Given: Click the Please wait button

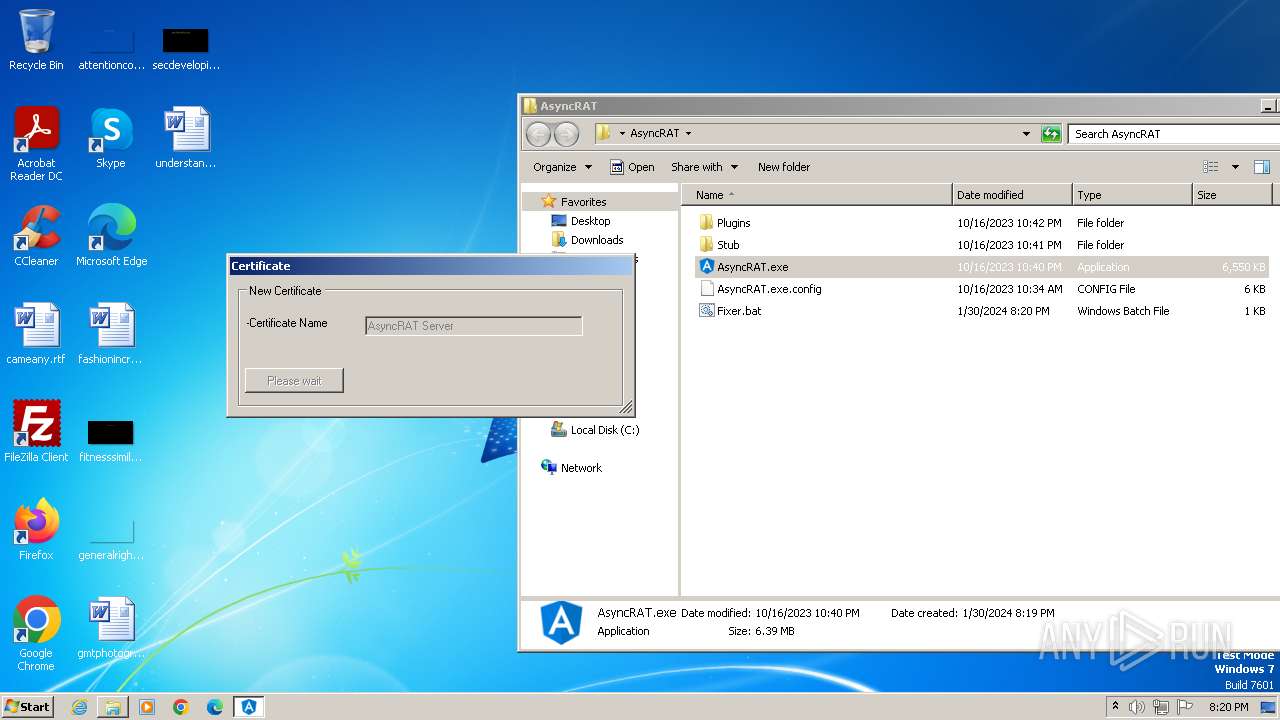Looking at the screenshot, I should [294, 381].
